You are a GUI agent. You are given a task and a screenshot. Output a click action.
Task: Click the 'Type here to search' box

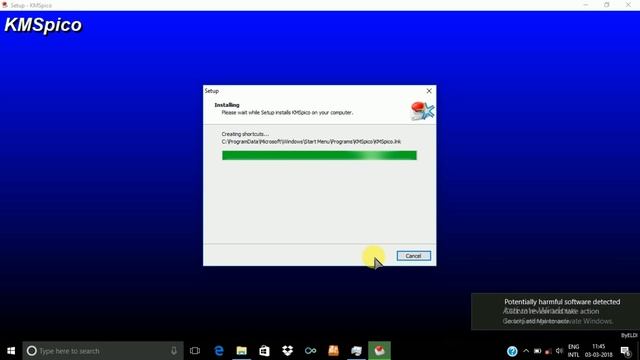coord(103,351)
